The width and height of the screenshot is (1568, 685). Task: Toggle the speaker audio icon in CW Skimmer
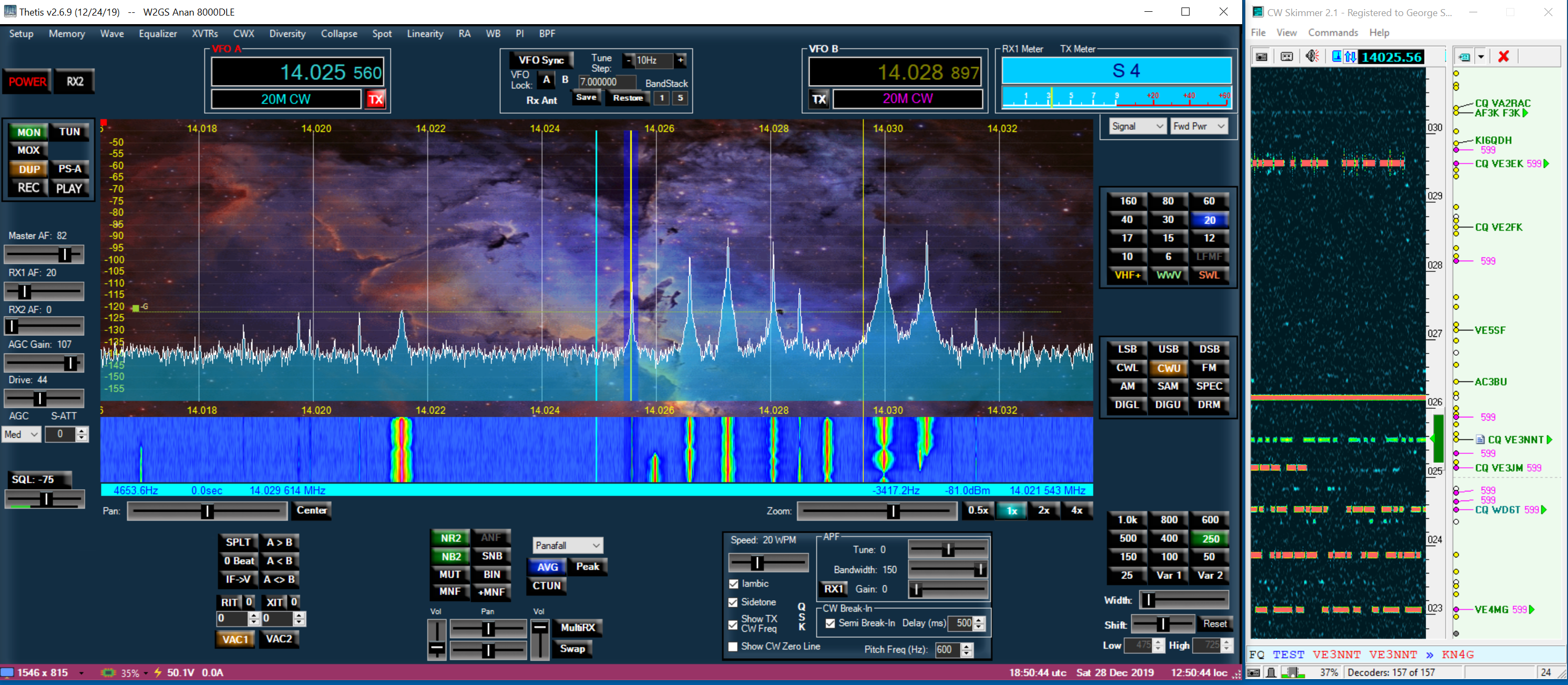(x=1312, y=56)
